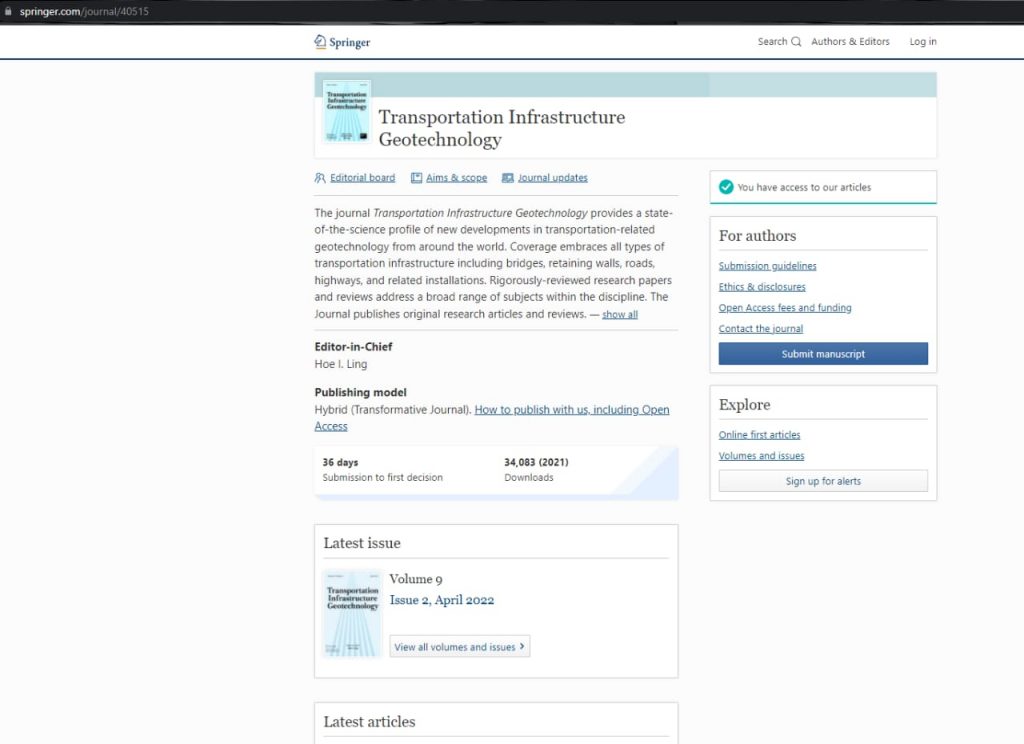1024x744 pixels.
Task: Click the Sign up for alerts button
Action: pos(823,481)
